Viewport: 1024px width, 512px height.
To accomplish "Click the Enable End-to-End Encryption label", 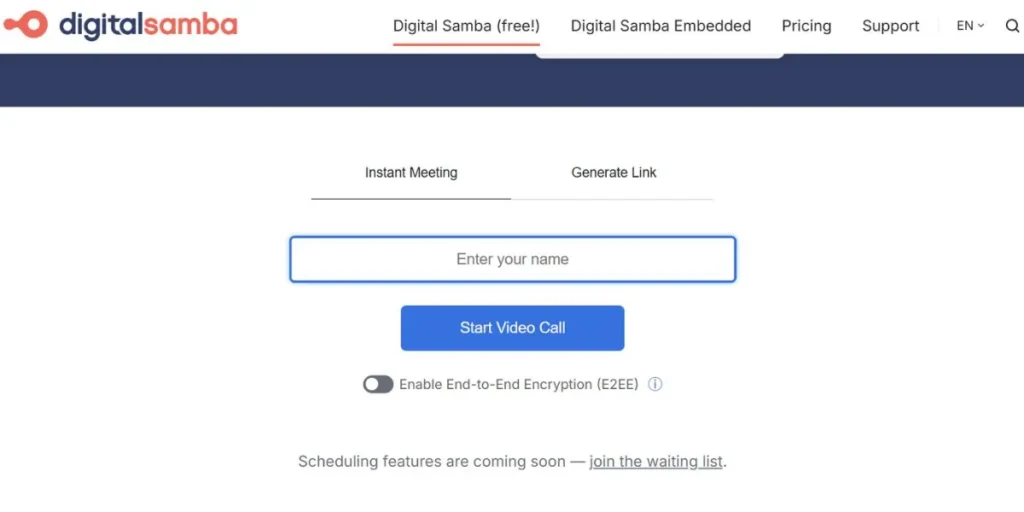I will point(518,384).
